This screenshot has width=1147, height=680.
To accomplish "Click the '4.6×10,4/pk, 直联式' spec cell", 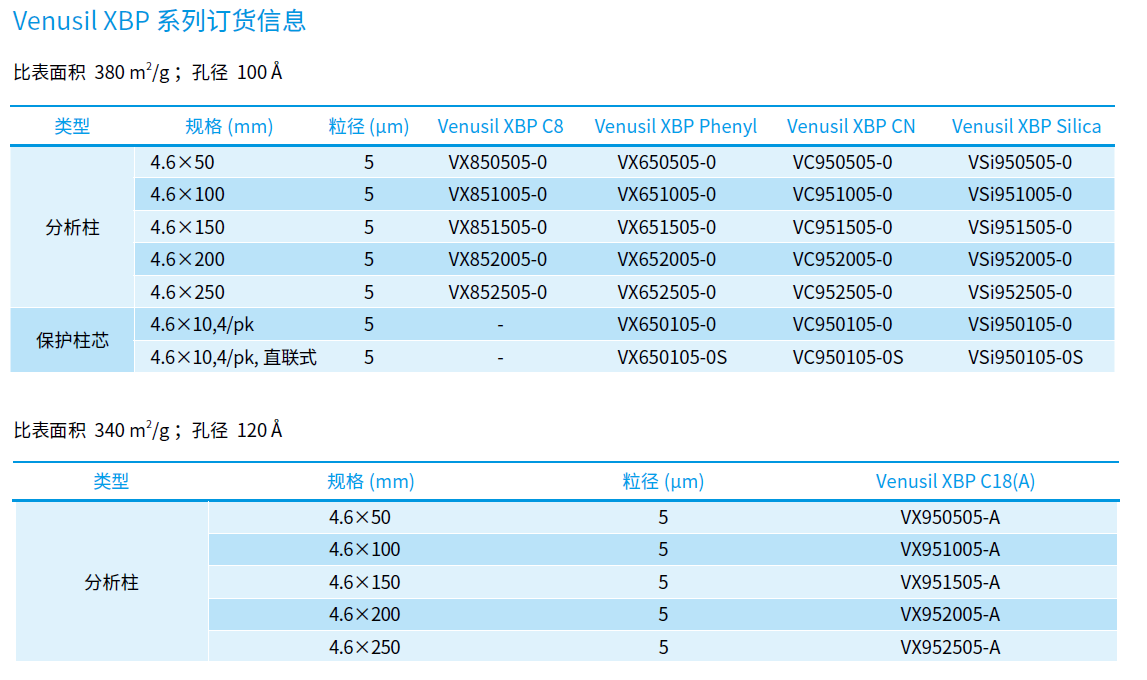I will pyautogui.click(x=233, y=358).
